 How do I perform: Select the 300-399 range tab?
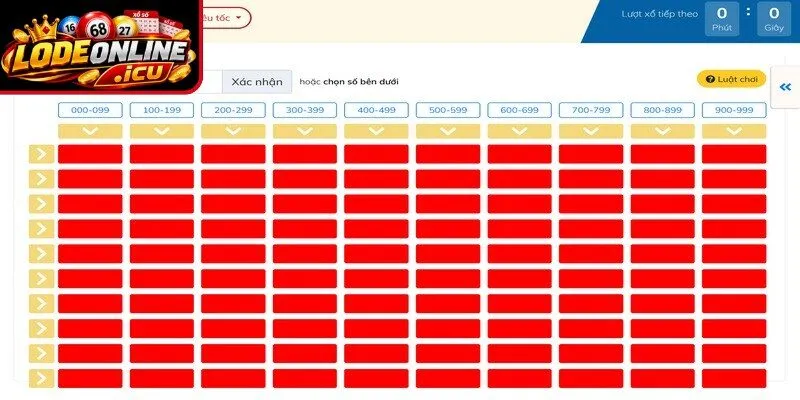pos(305,110)
